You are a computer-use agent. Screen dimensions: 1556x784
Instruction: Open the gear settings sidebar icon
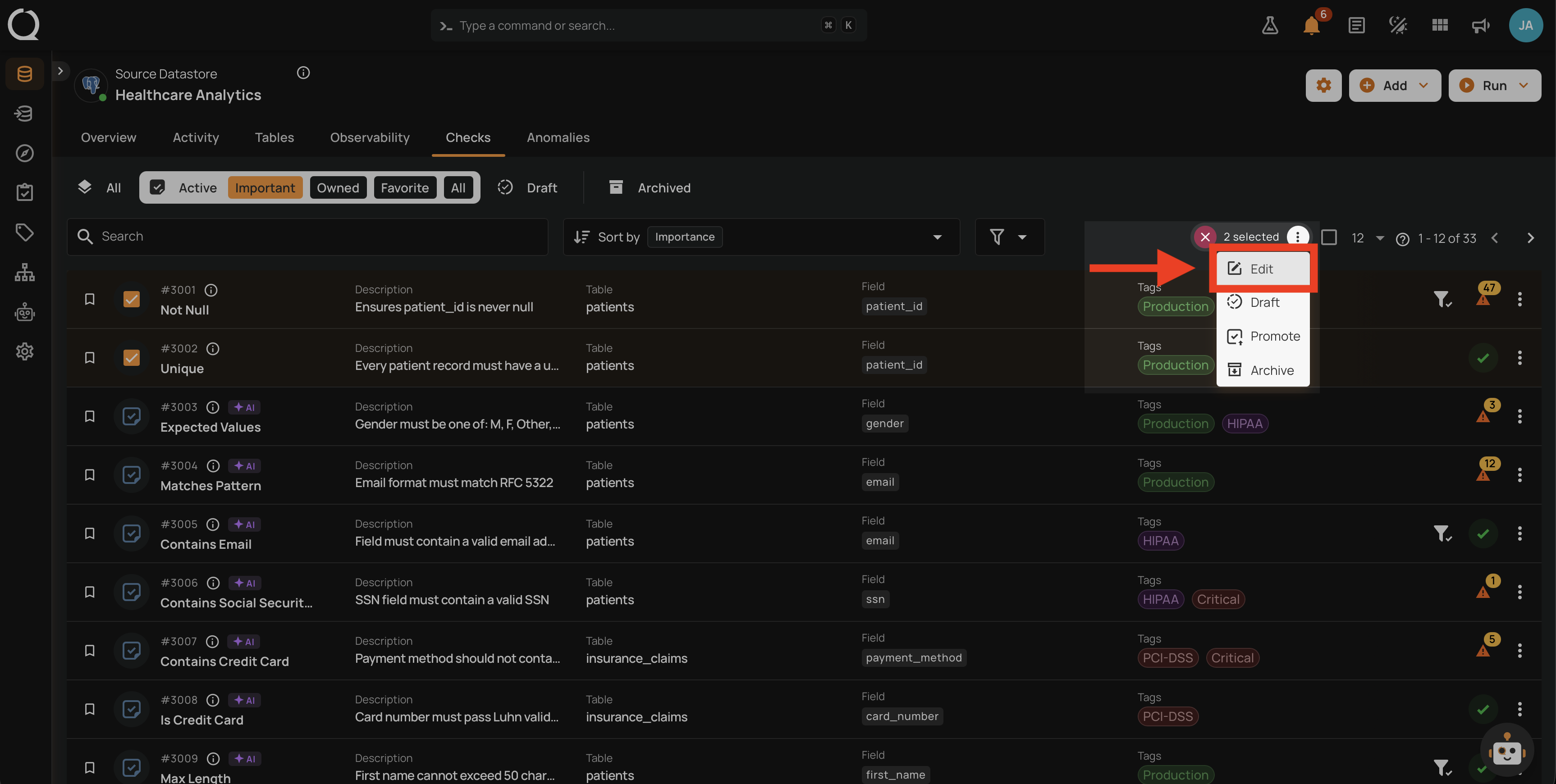pyautogui.click(x=25, y=351)
